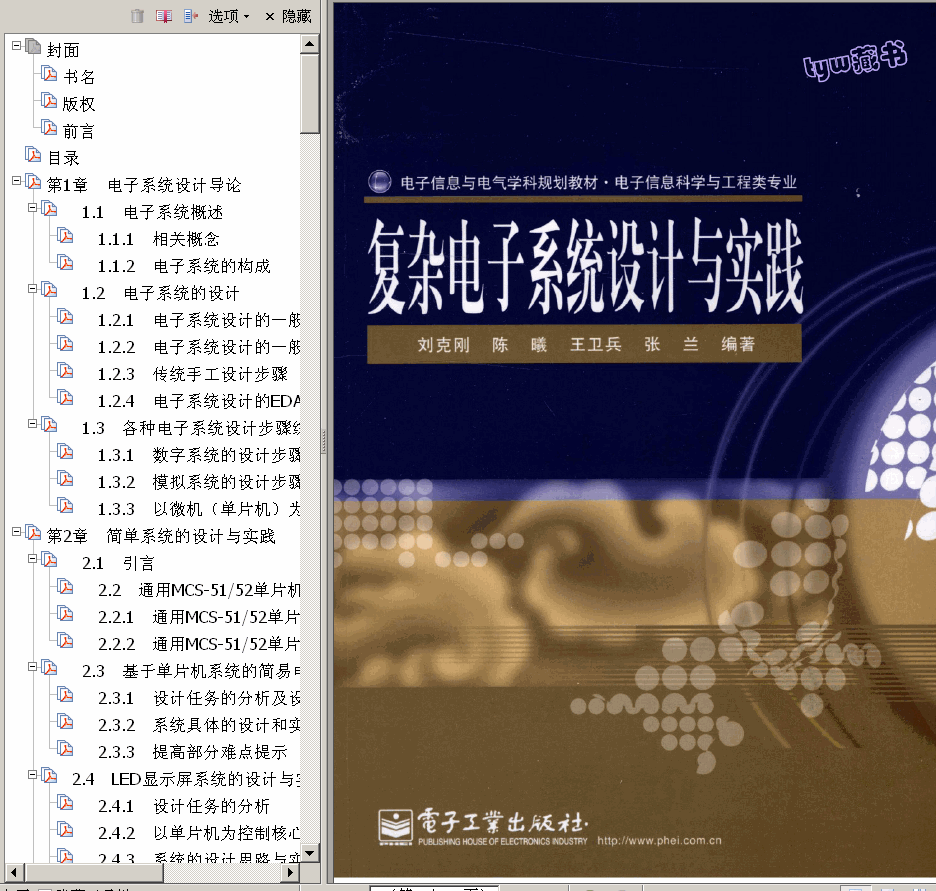This screenshot has height=891, width=936.
Task: Click the horizontal scrollbar thumb in bookmarks
Action: click(94, 872)
